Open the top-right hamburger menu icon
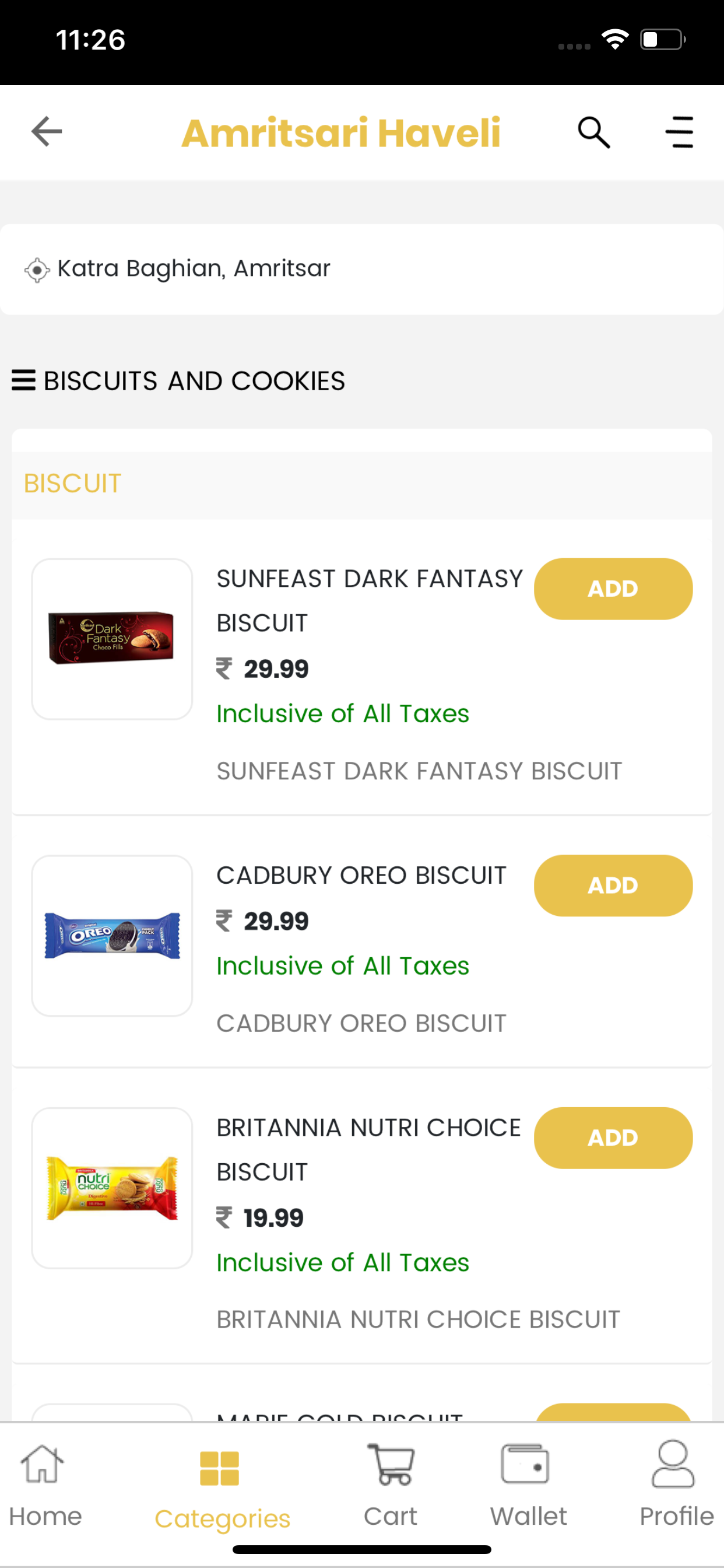The image size is (724, 1568). [x=679, y=132]
